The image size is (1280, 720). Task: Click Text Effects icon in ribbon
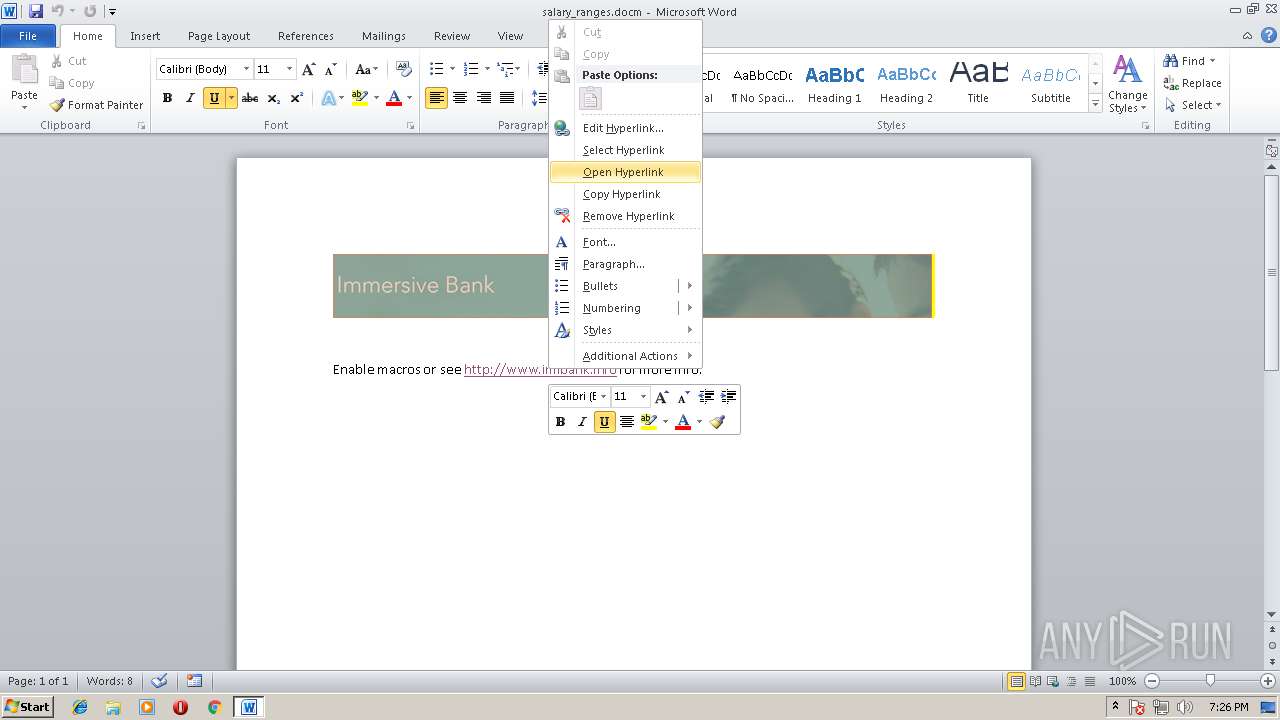pyautogui.click(x=328, y=98)
